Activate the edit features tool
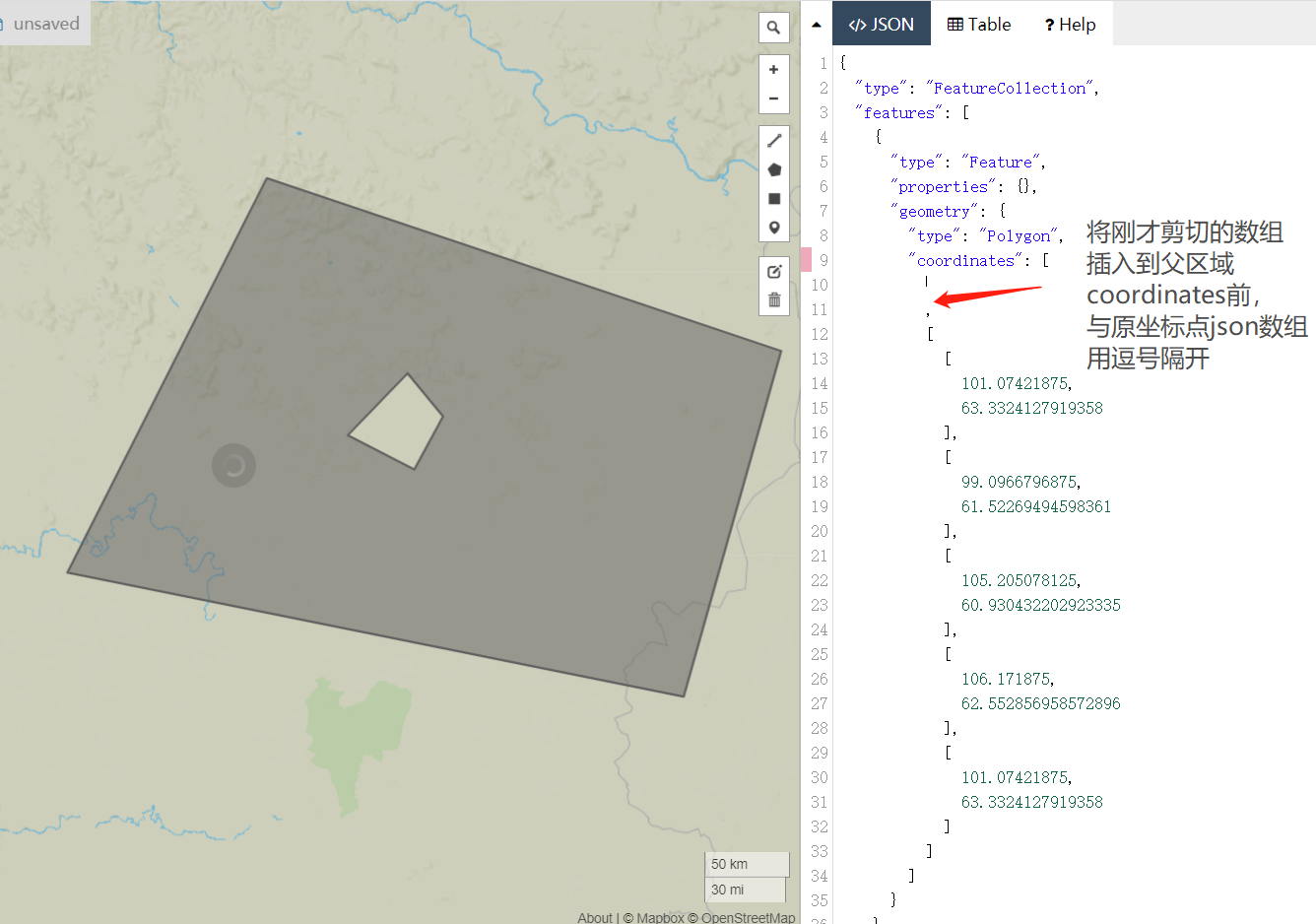1316x924 pixels. (x=774, y=270)
